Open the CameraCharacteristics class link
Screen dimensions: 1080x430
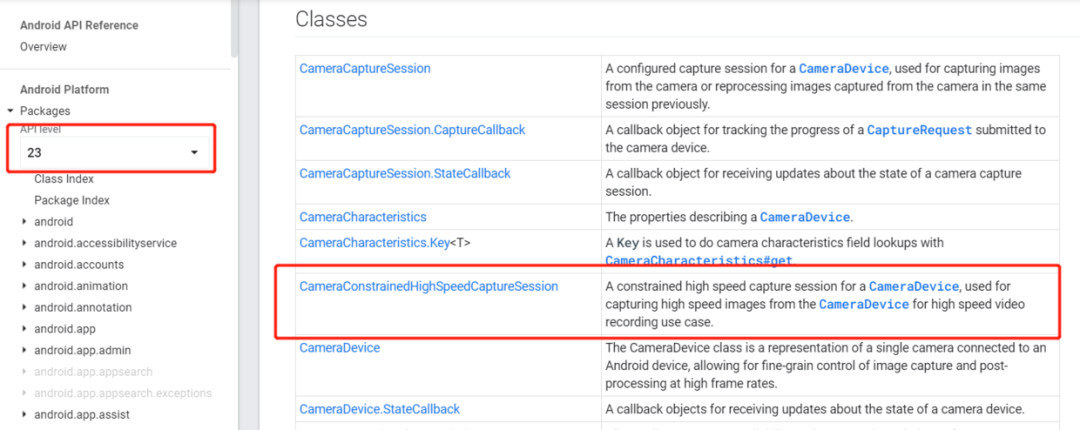click(363, 217)
